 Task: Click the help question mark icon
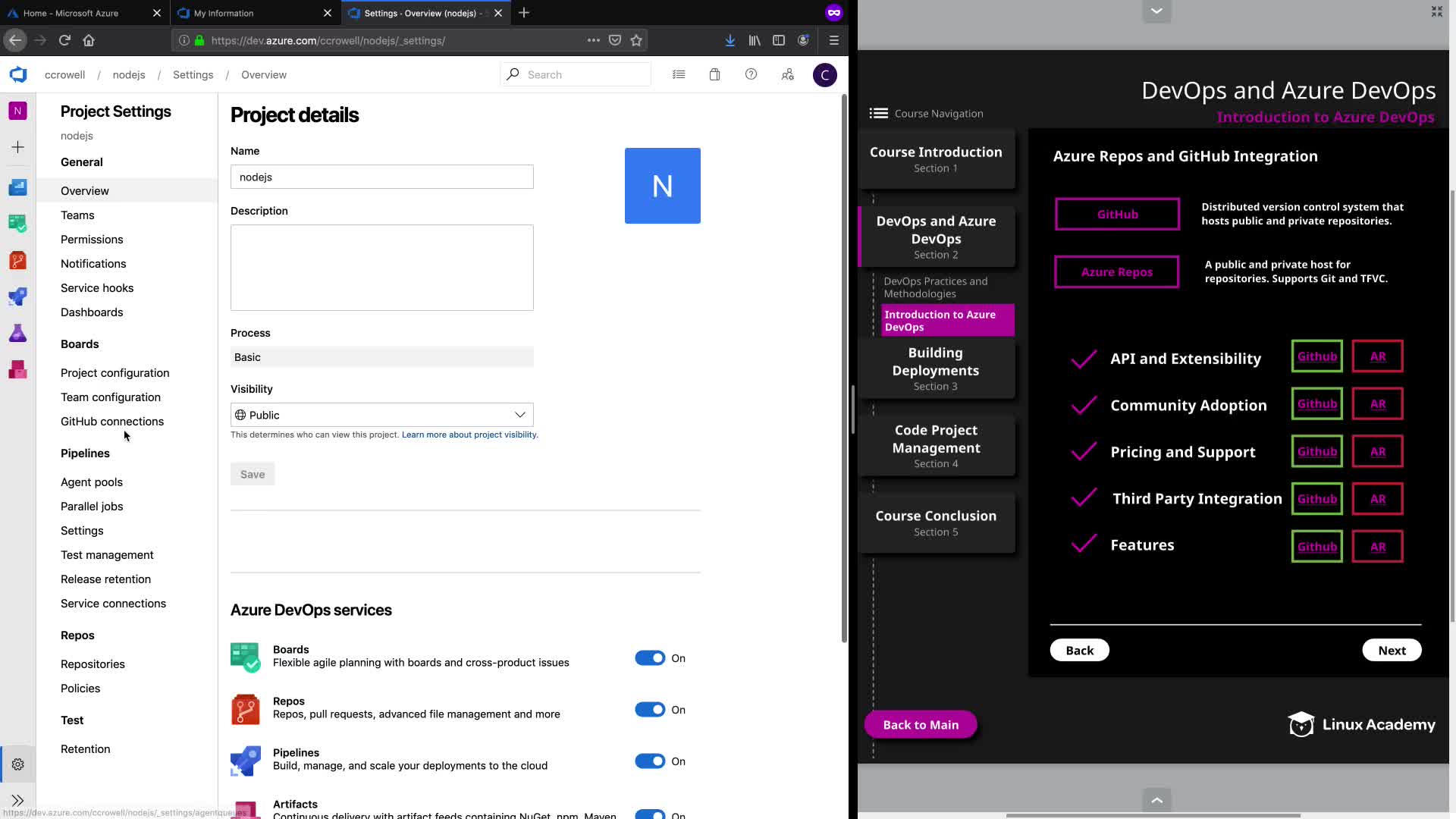751,74
